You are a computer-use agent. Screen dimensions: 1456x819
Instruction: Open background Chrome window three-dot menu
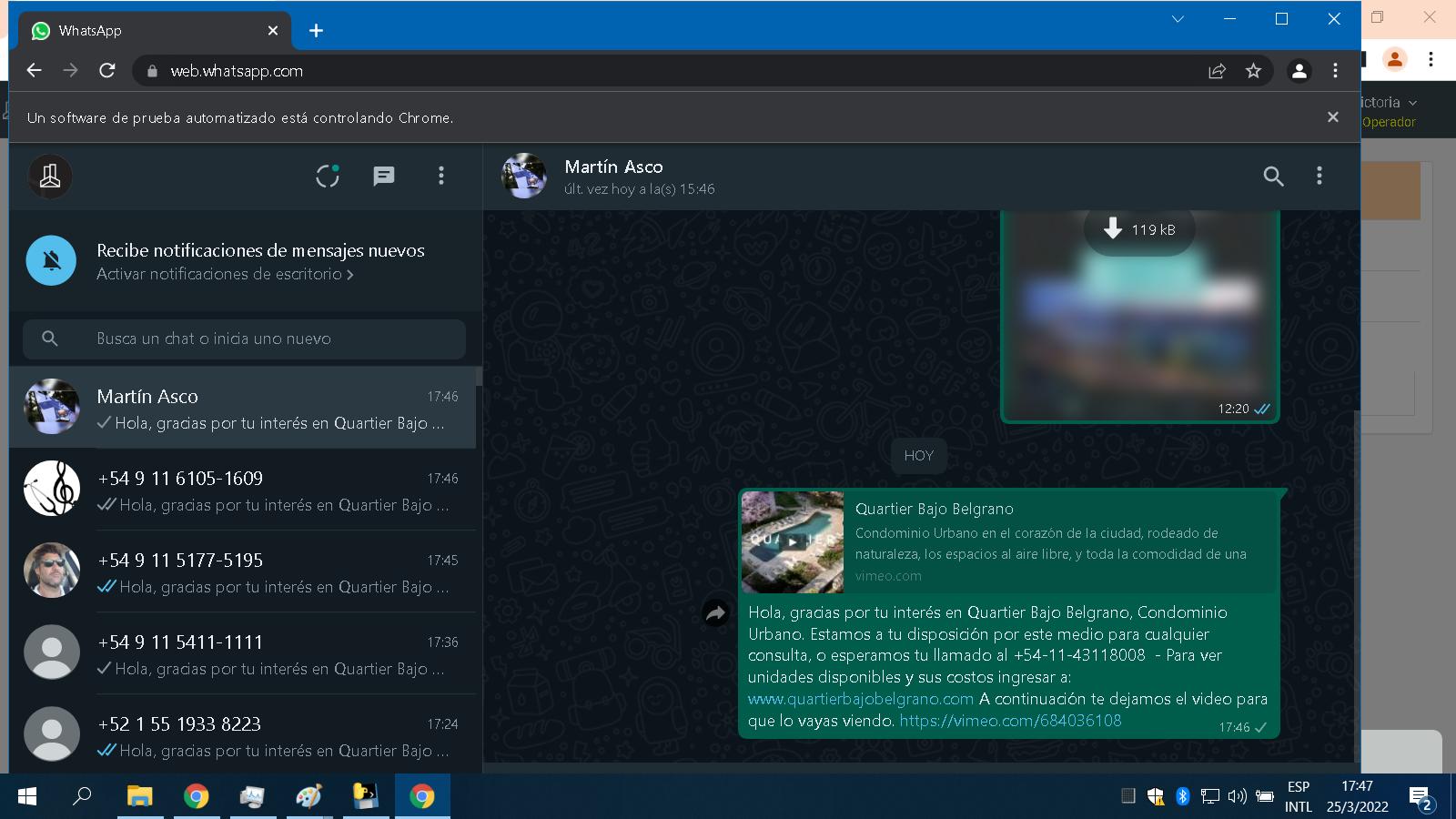coord(1431,59)
